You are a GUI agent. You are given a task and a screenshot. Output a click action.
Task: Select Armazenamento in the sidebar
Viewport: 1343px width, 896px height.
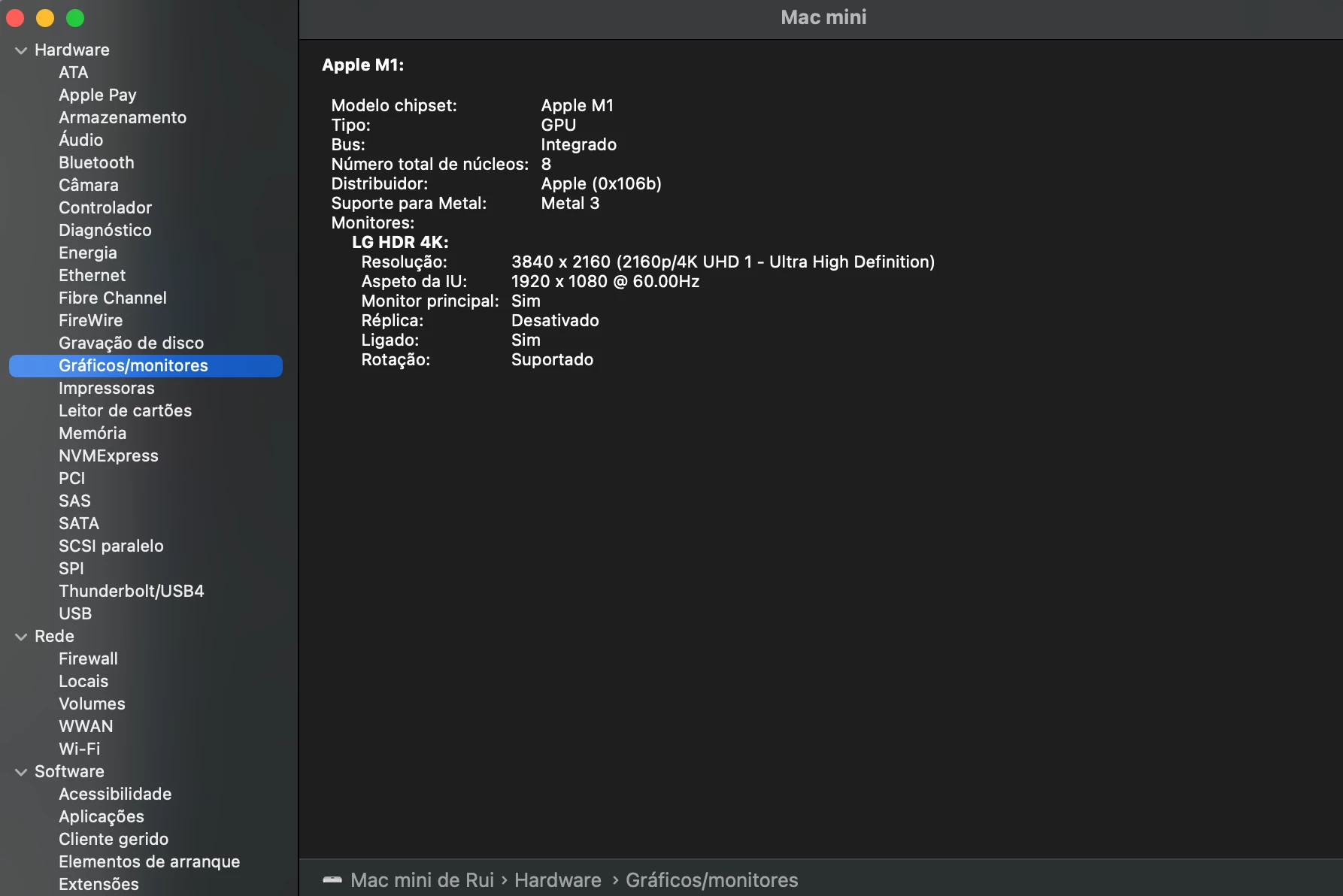123,118
